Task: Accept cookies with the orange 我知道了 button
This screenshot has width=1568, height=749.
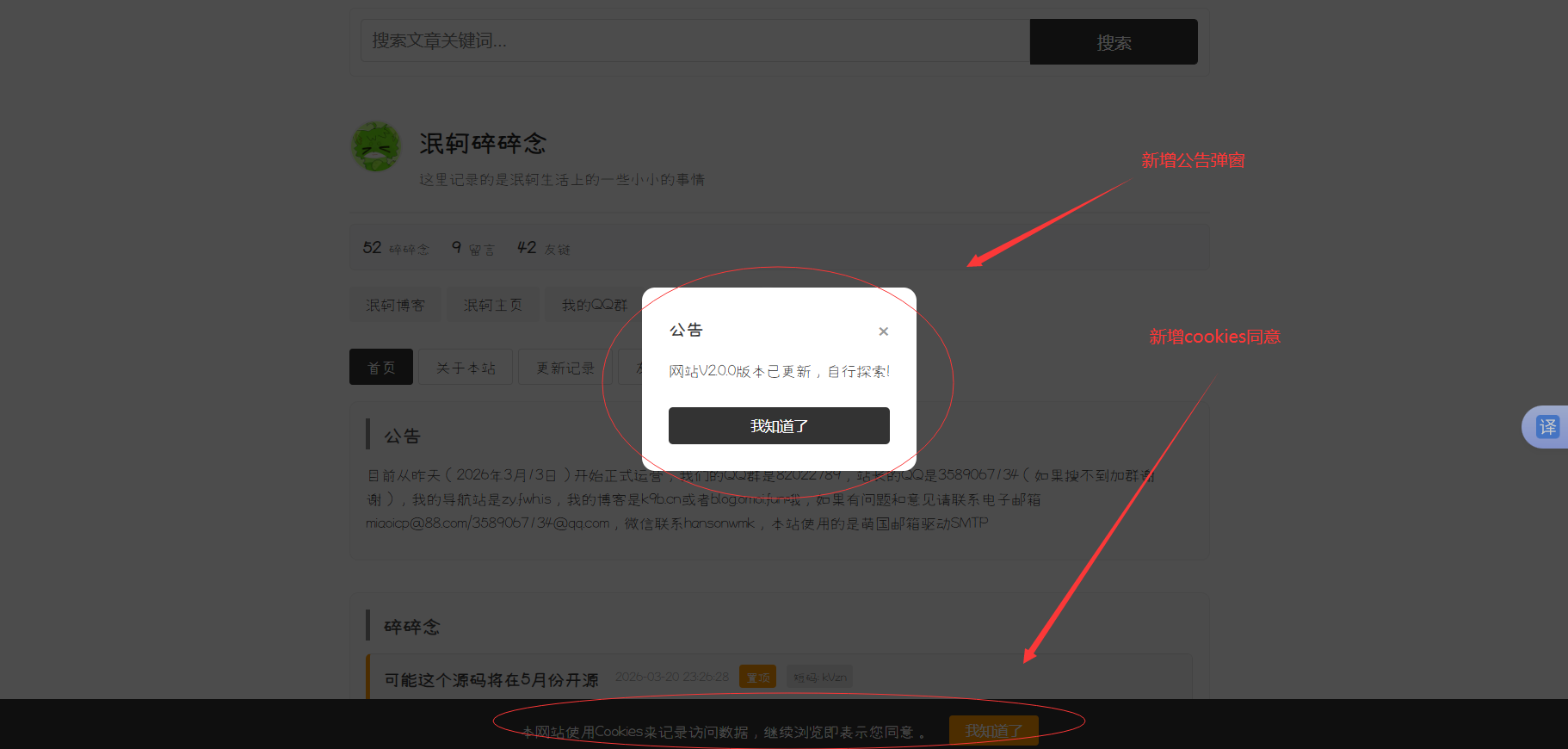Action: 993,730
